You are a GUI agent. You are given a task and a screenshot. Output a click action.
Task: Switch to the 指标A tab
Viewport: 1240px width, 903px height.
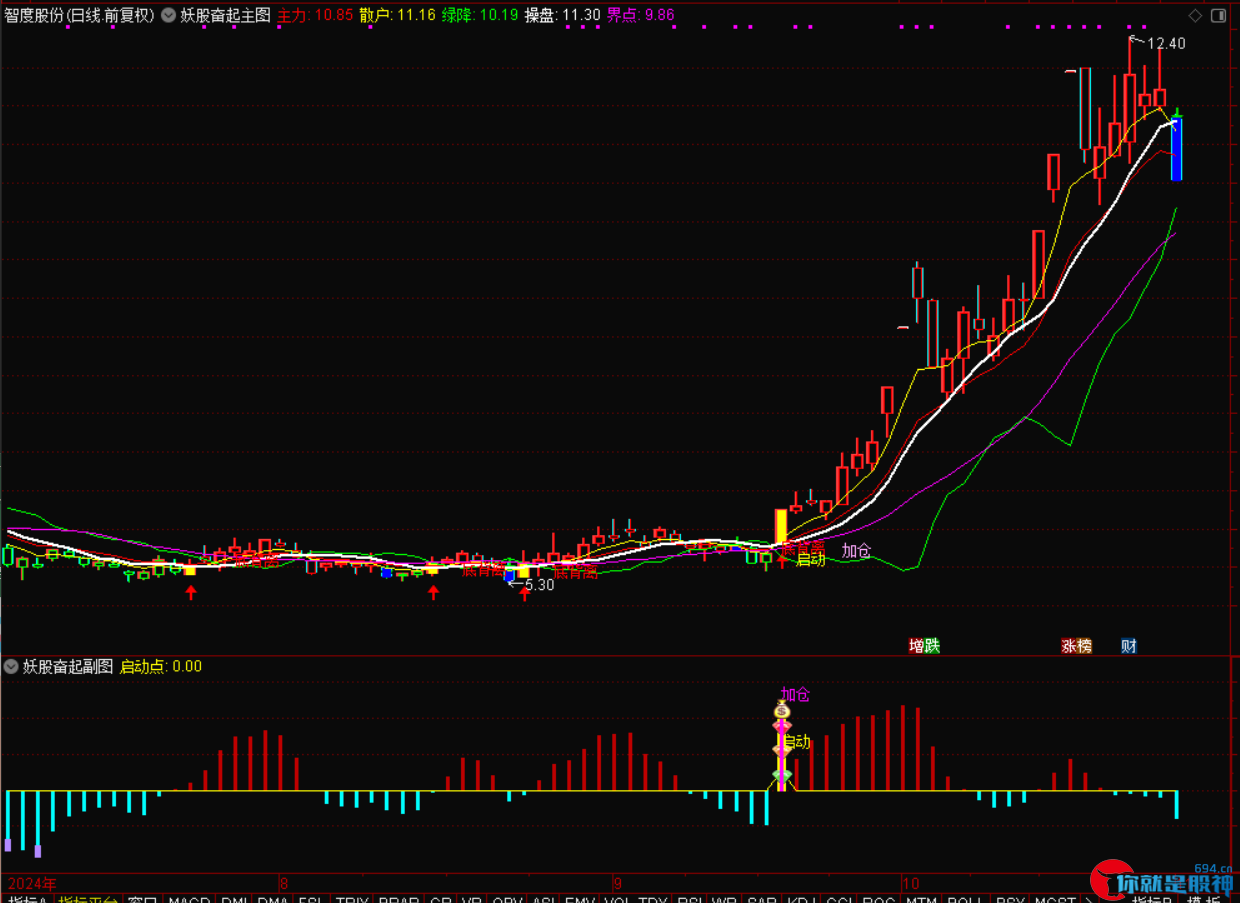point(27,899)
